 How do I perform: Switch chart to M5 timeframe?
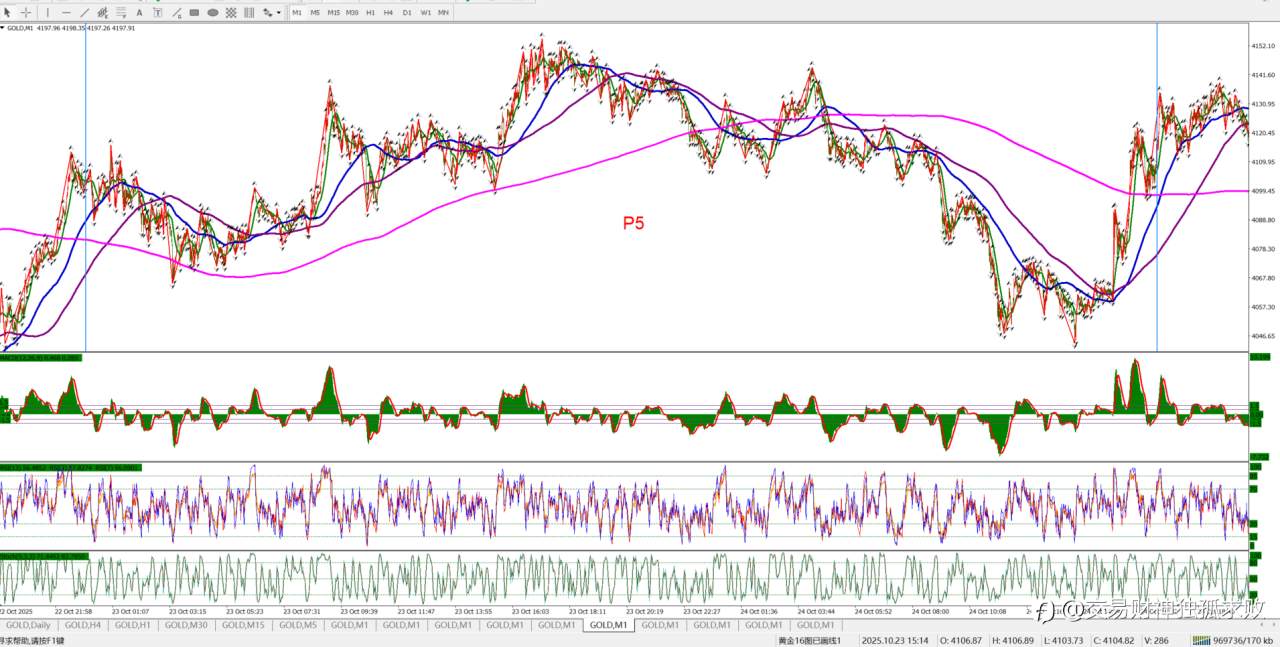click(315, 13)
